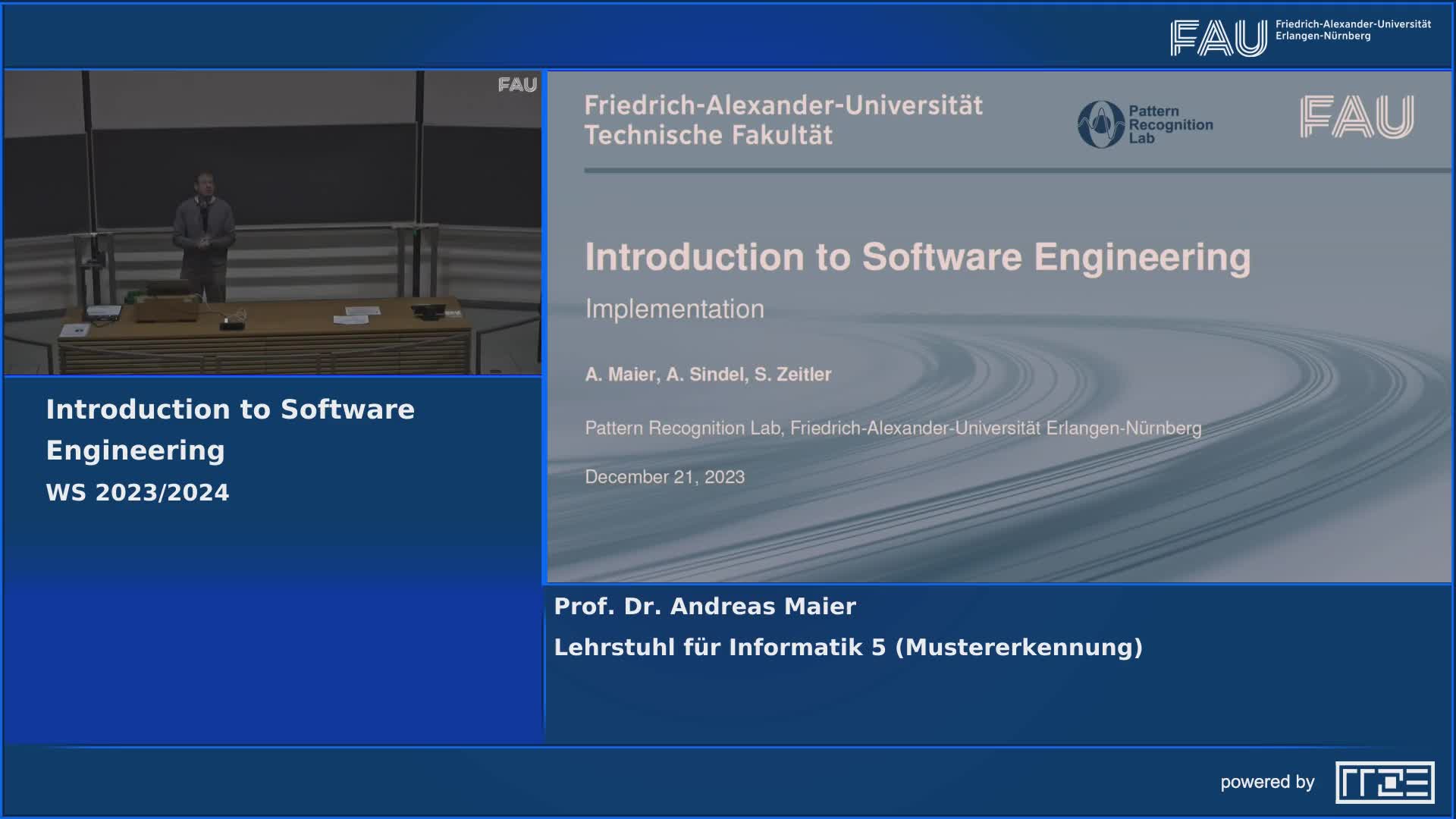Click the FAU logo on the slide

click(x=1356, y=117)
